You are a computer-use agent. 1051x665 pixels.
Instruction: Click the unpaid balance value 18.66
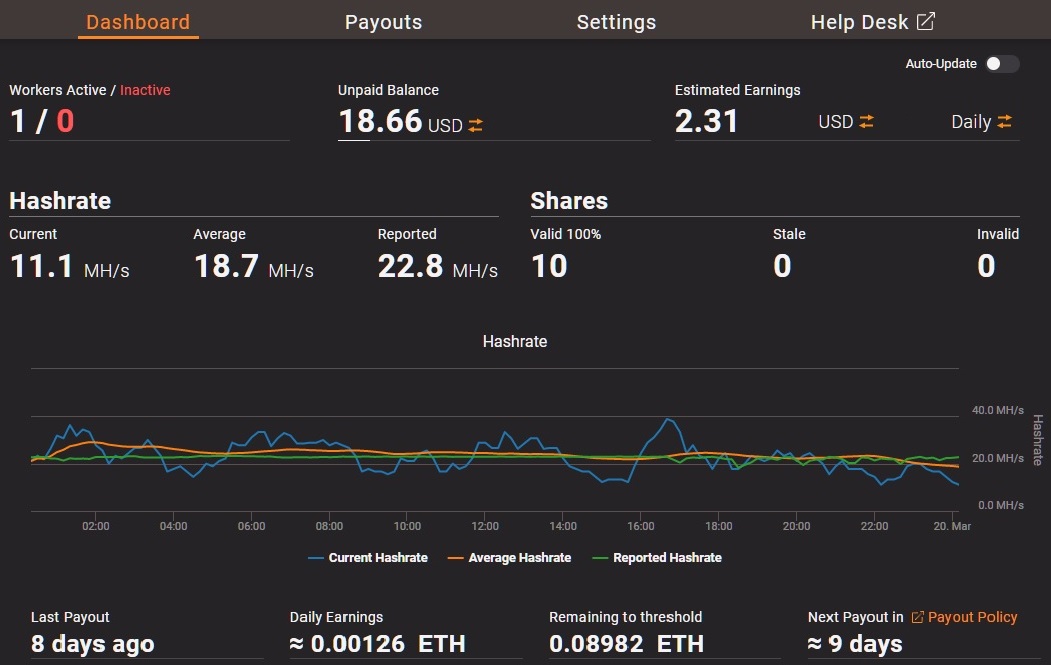[380, 121]
